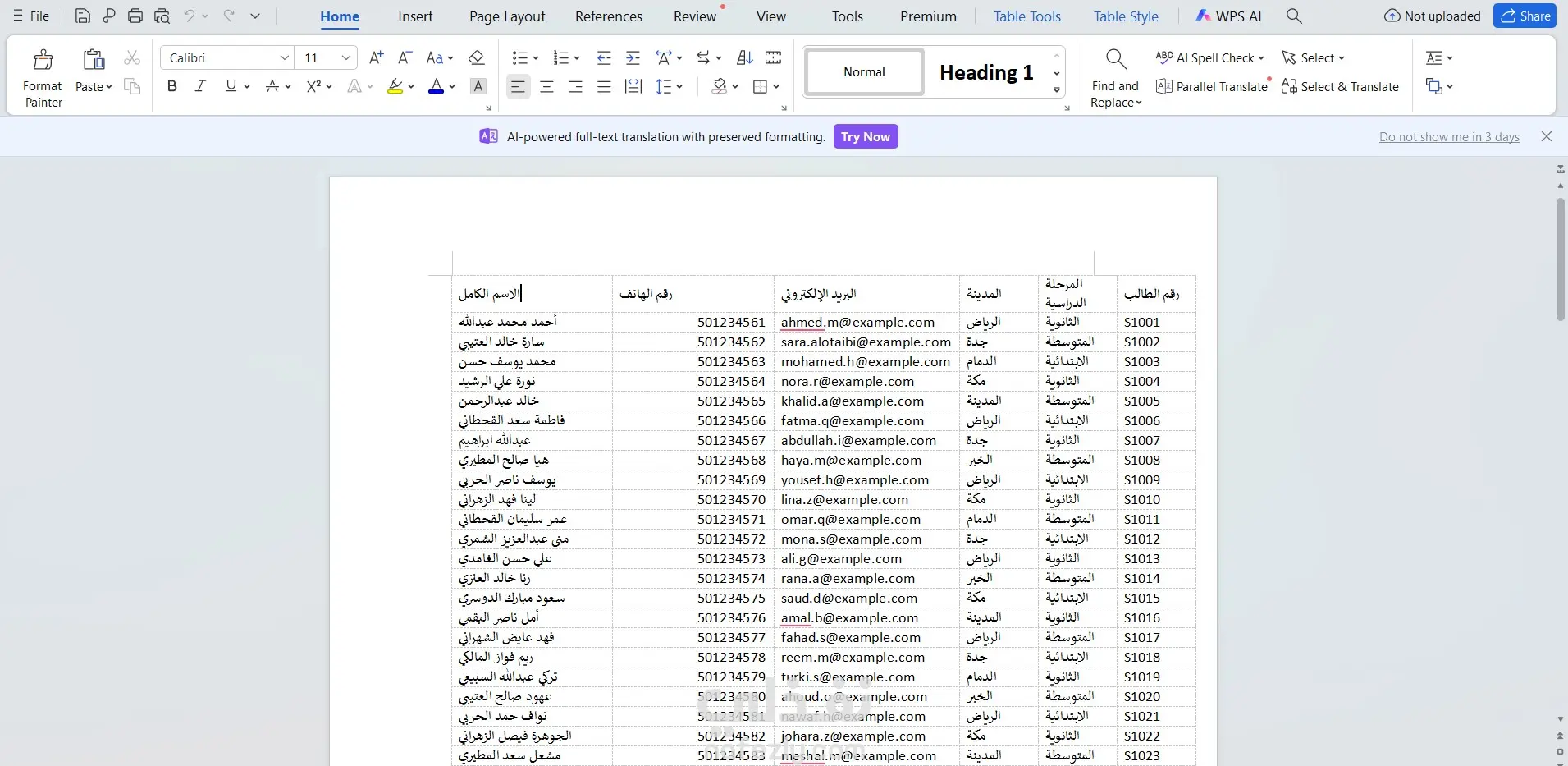Expand the line spacing dropdown

(679, 87)
